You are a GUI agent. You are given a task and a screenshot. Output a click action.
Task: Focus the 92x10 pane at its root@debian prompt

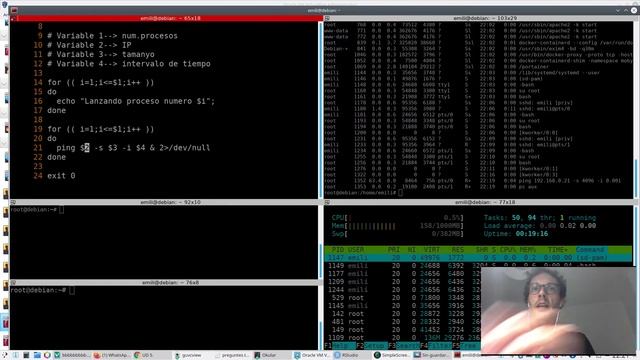(37, 210)
